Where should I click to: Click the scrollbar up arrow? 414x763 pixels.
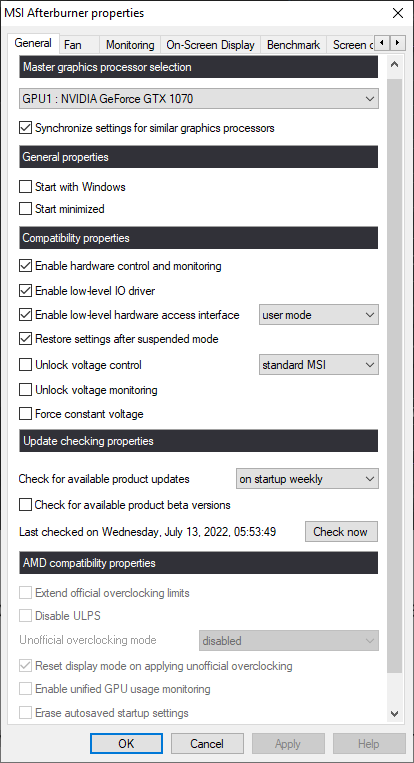(x=395, y=65)
